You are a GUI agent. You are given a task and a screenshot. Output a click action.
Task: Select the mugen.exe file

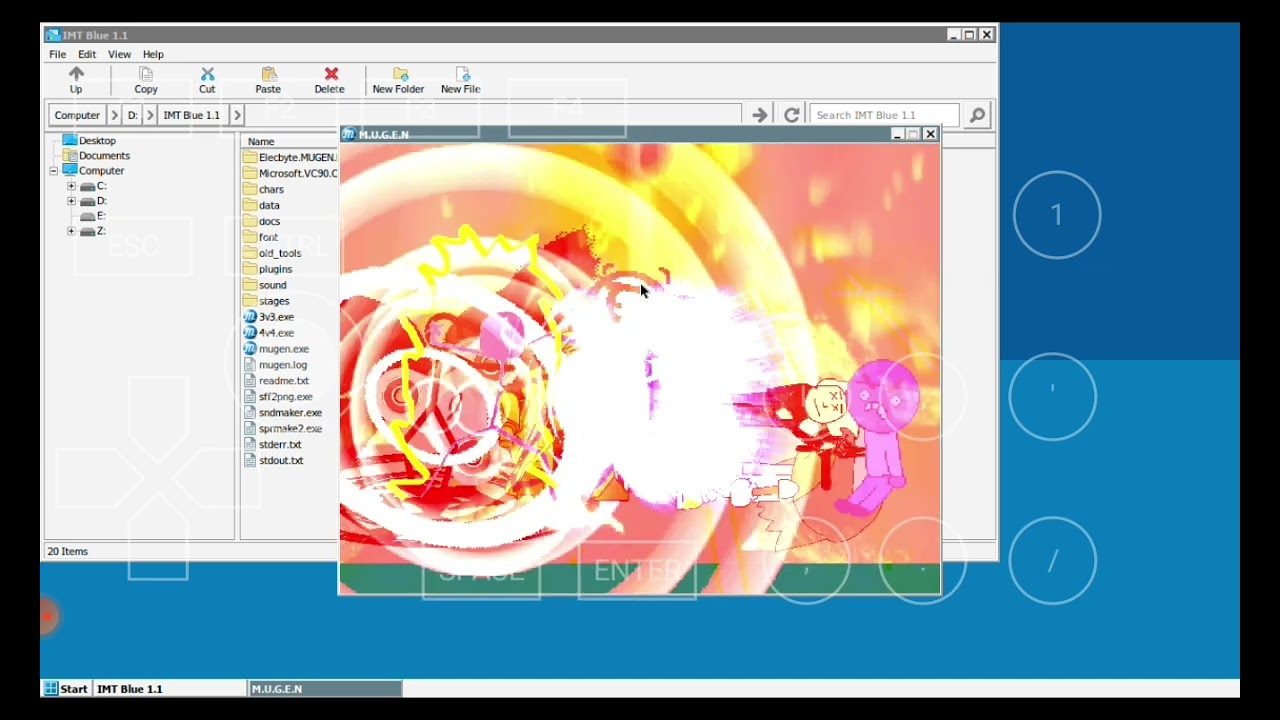[276, 349]
